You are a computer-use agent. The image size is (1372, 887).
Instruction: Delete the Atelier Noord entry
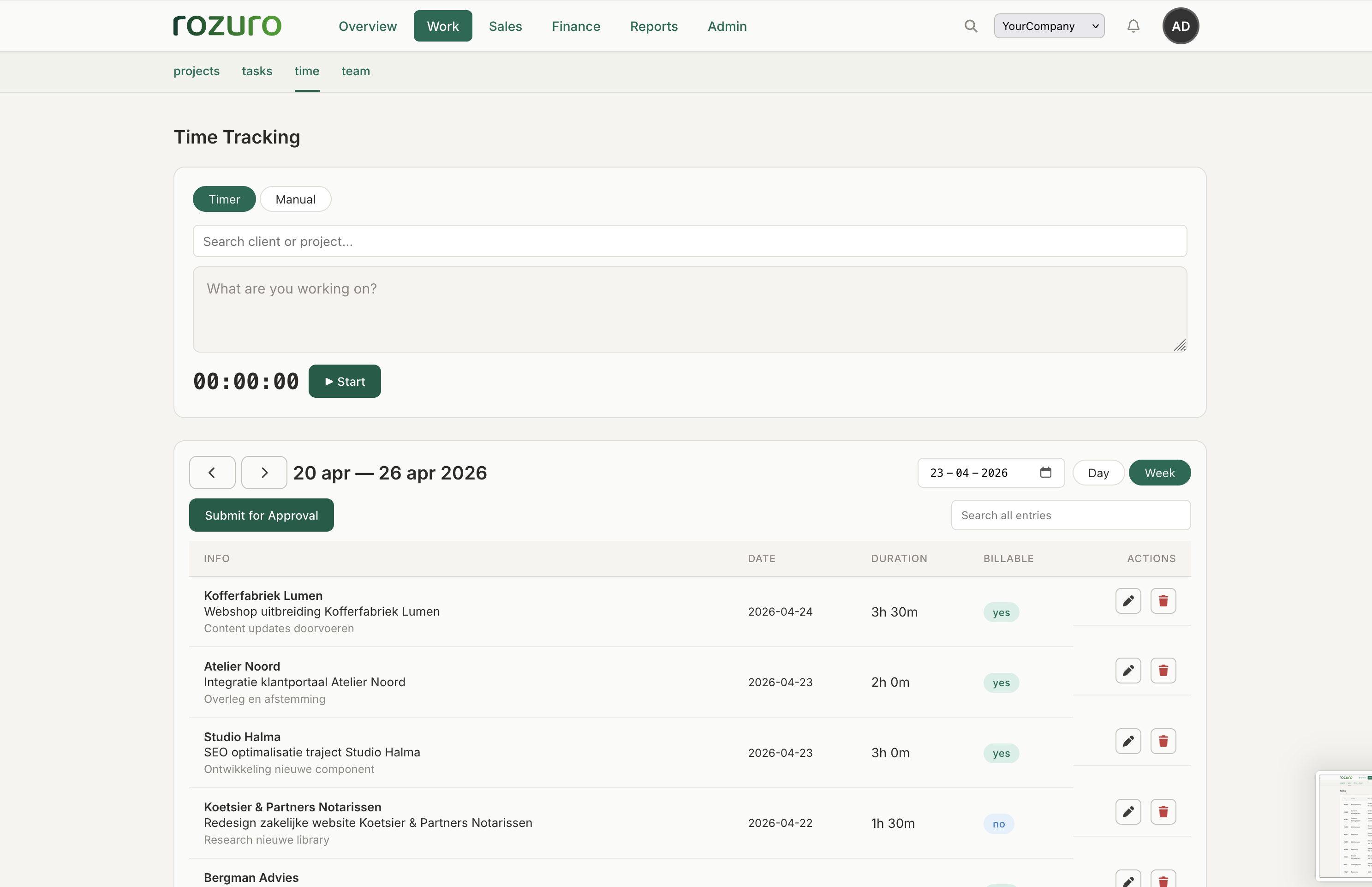coord(1163,671)
